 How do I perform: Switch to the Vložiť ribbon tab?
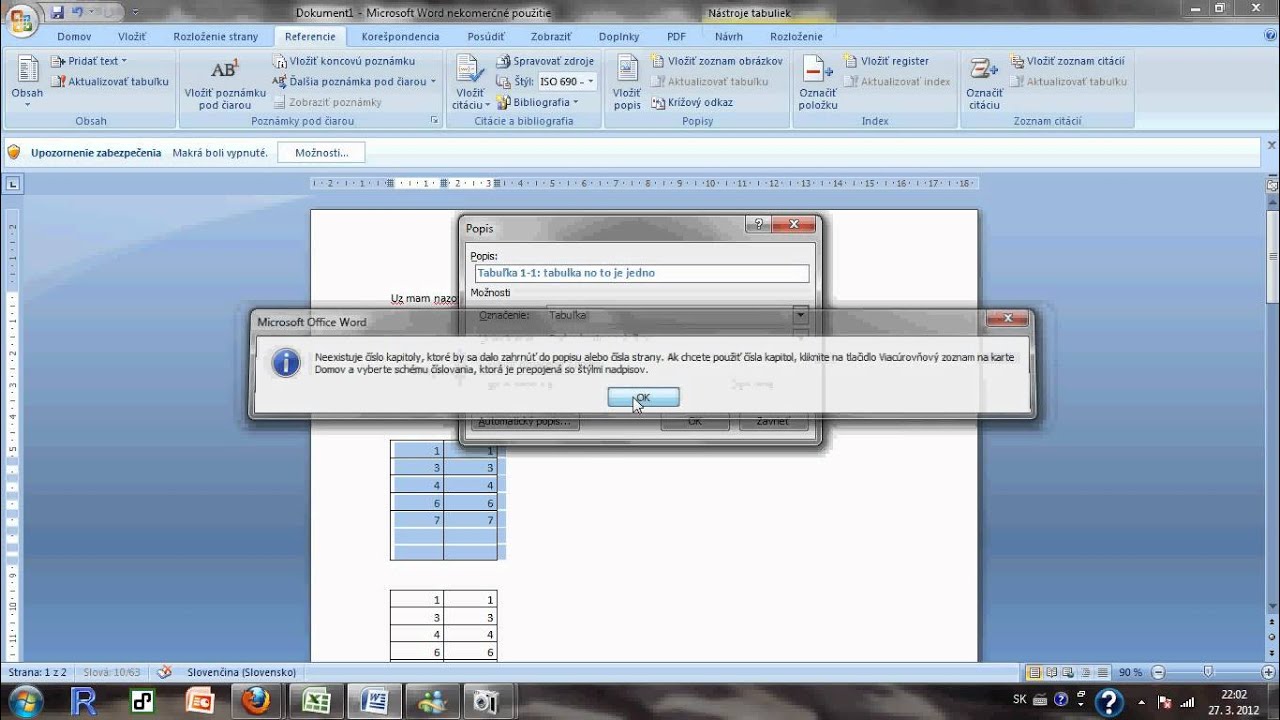pos(132,37)
